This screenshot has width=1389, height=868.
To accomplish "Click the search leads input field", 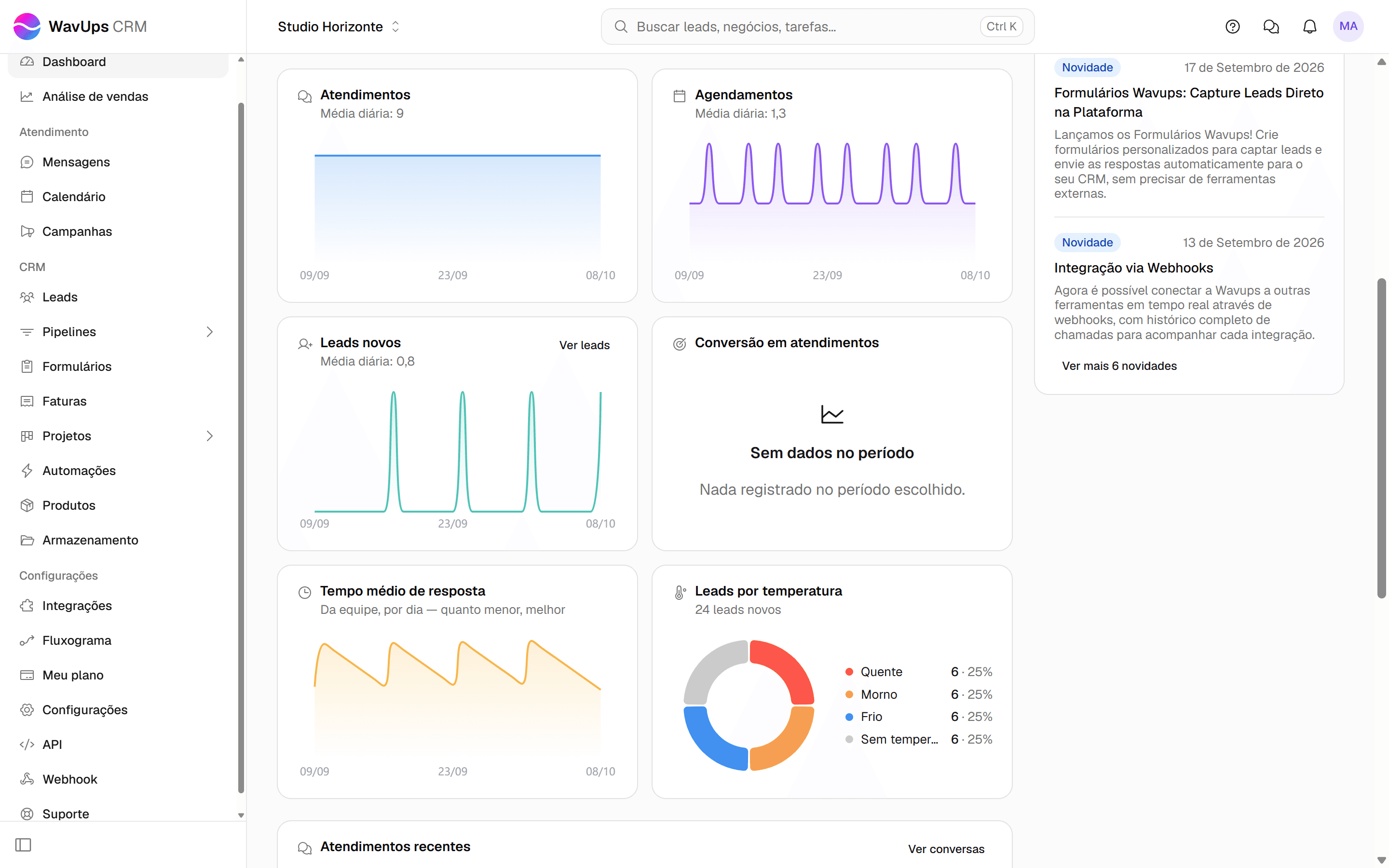I will click(817, 27).
